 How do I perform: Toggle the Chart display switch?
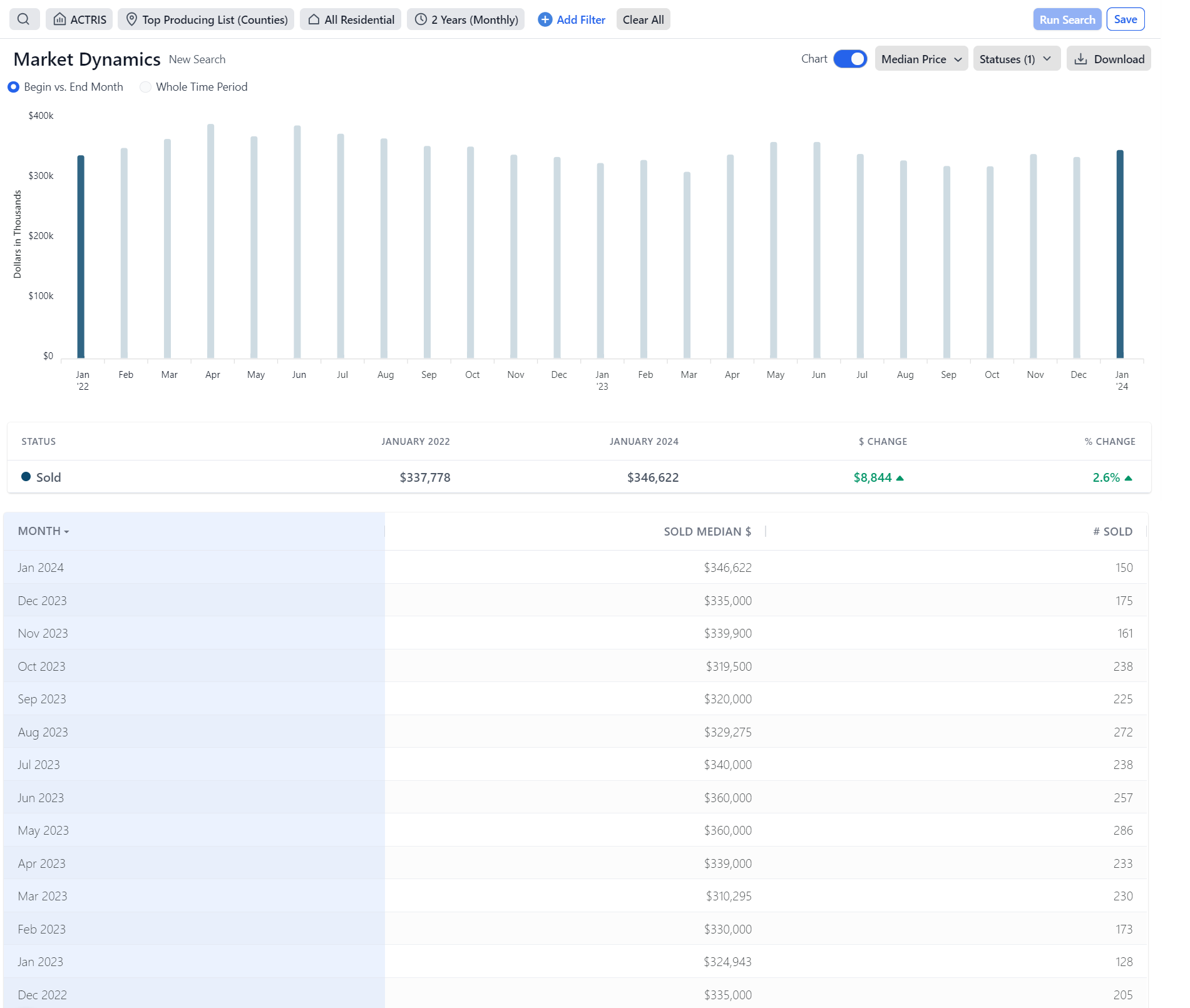pyautogui.click(x=850, y=58)
